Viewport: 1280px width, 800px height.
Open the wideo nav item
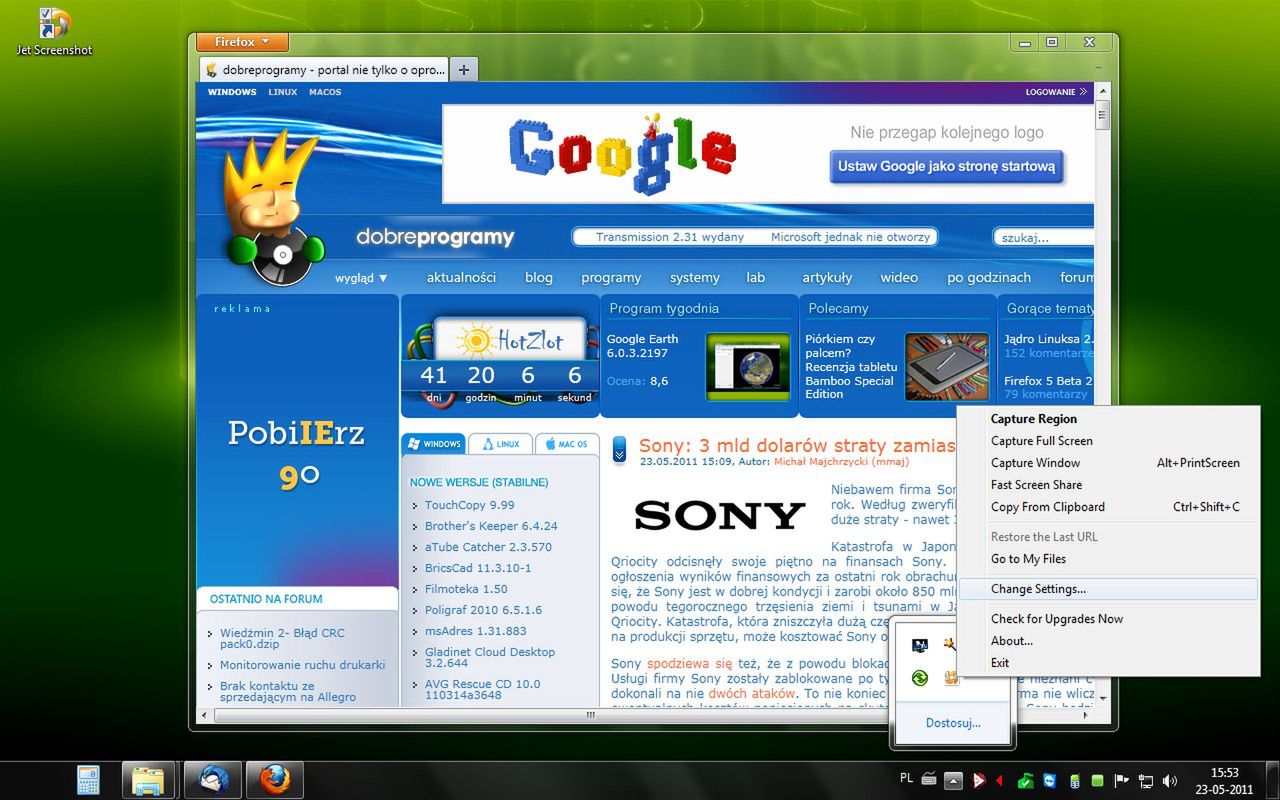(x=899, y=277)
